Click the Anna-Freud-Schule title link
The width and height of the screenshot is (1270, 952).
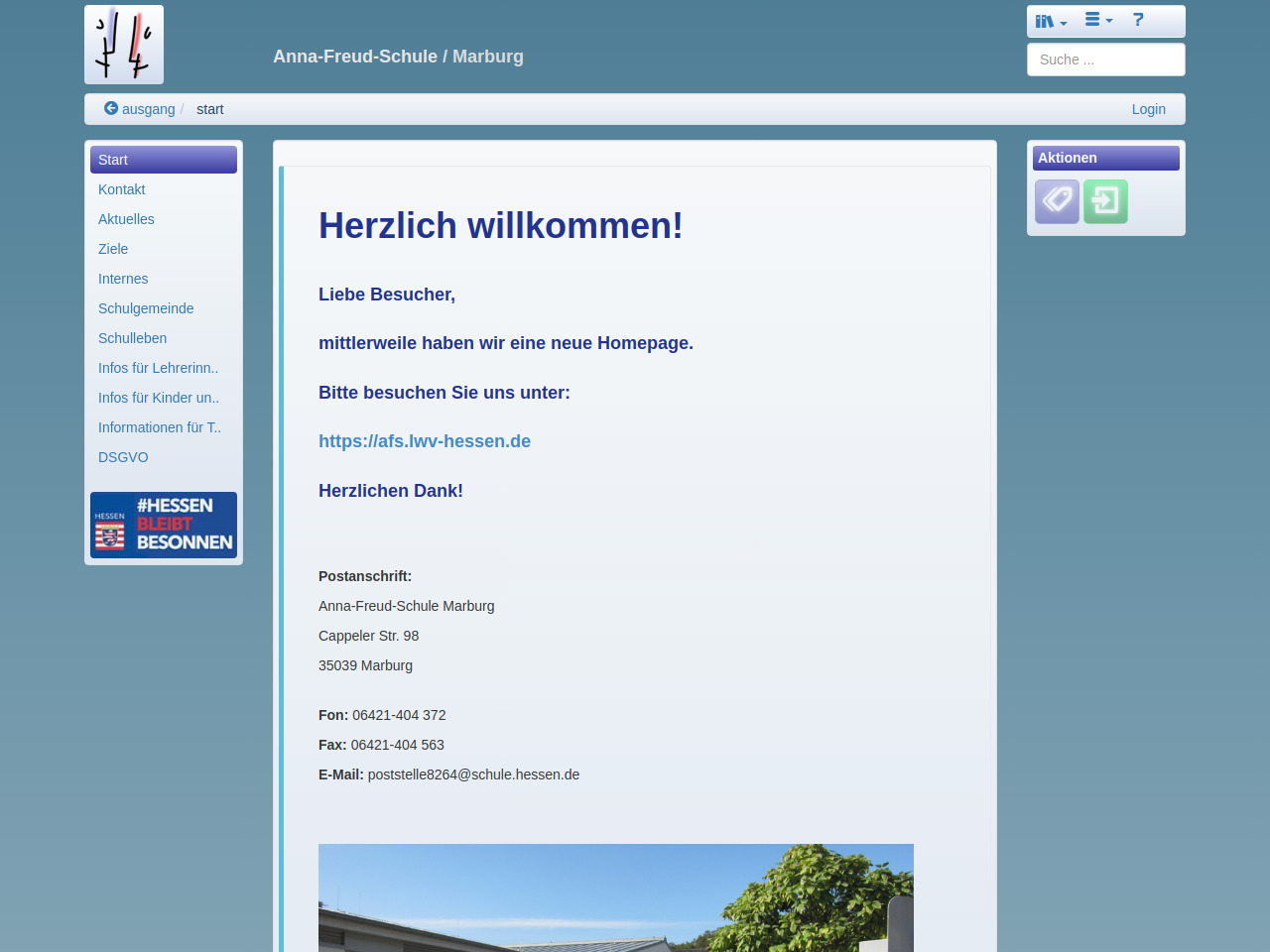tap(398, 57)
